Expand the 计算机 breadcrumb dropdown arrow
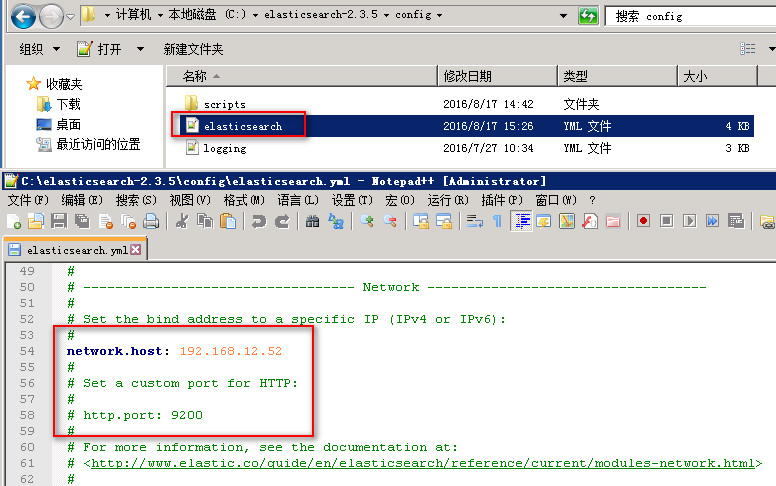The width and height of the screenshot is (776, 486). point(160,15)
